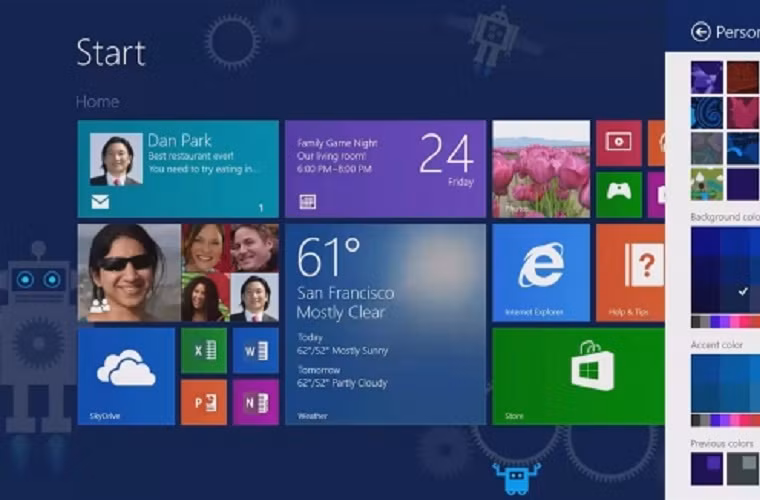Screen dimensions: 760x500
Task: Open the green Store tile
Action: tap(578, 376)
